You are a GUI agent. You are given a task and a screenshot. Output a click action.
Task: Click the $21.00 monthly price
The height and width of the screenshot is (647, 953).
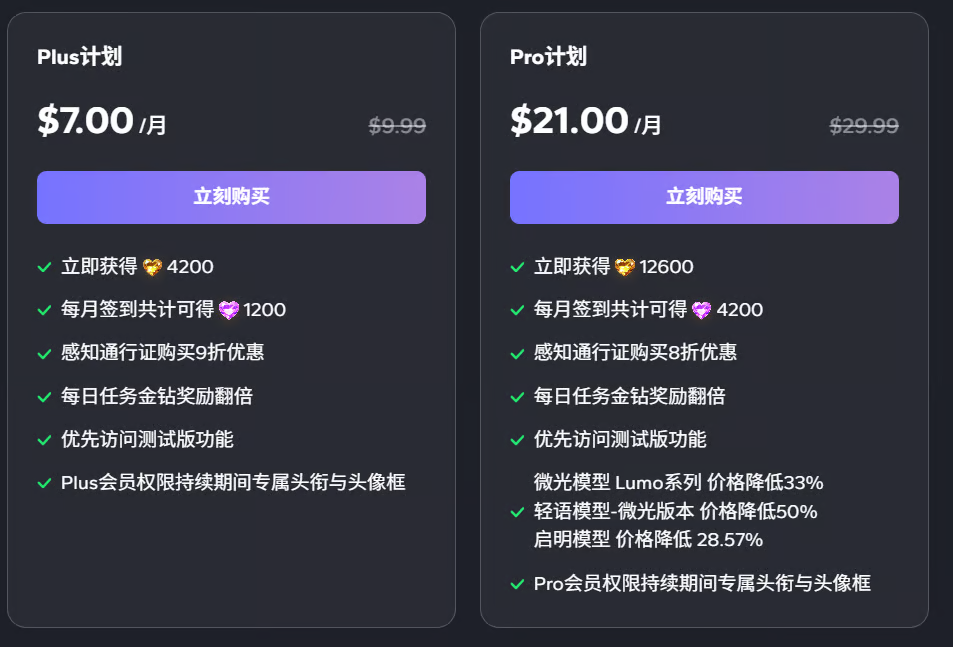(570, 121)
